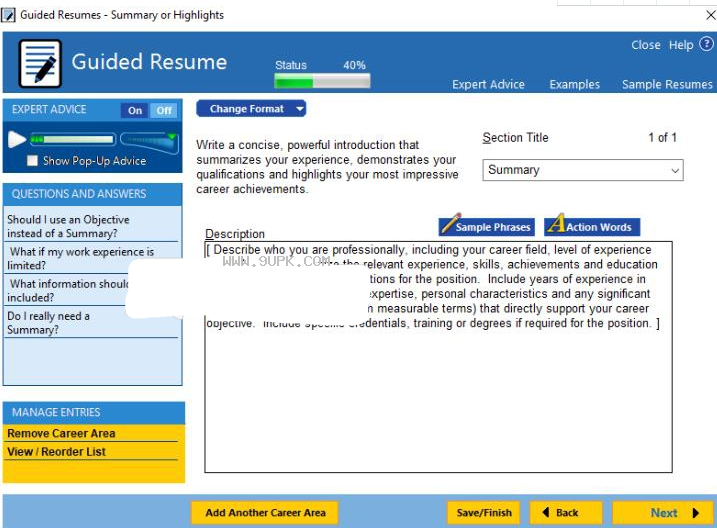Open question 'What information should be included'

67,290
